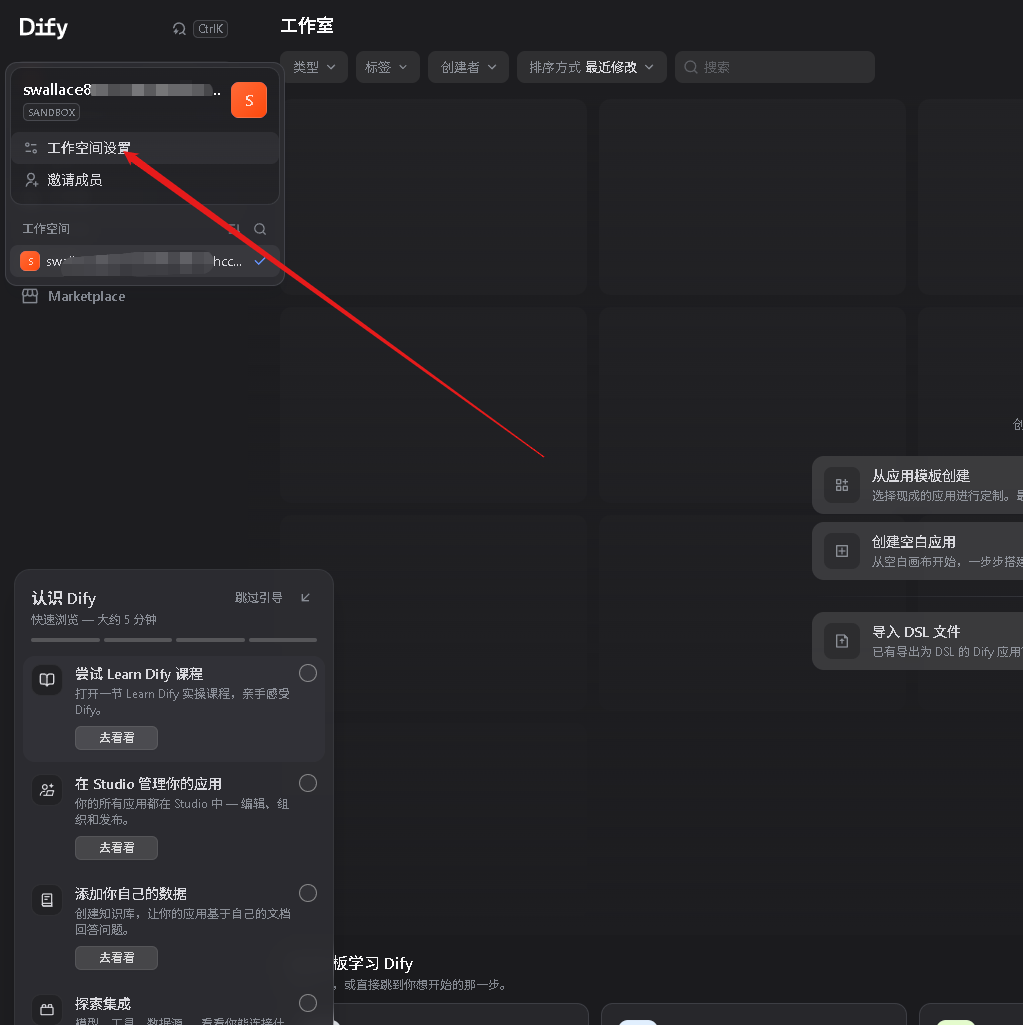Viewport: 1023px width, 1025px height.
Task: Select the checked workspace ending in hcc...
Action: click(145, 261)
